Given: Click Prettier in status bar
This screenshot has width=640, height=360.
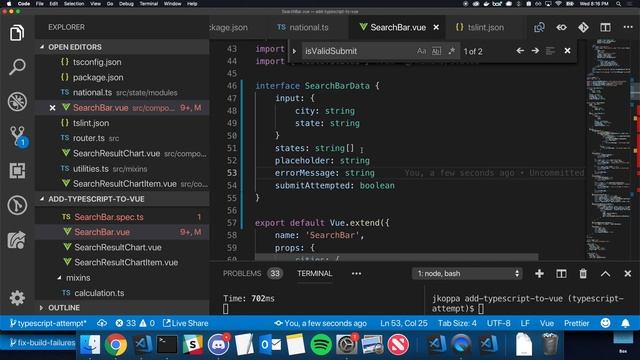Looking at the screenshot, I should coord(576,323).
